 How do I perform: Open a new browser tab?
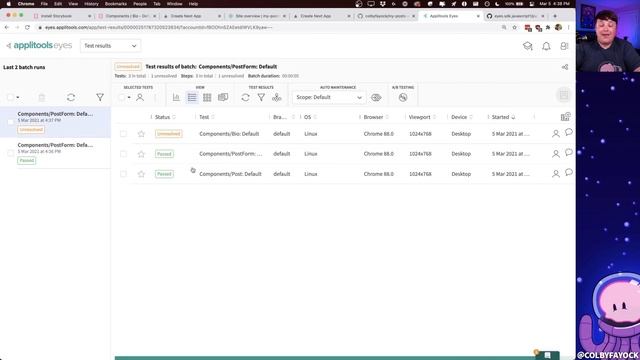tap(555, 16)
